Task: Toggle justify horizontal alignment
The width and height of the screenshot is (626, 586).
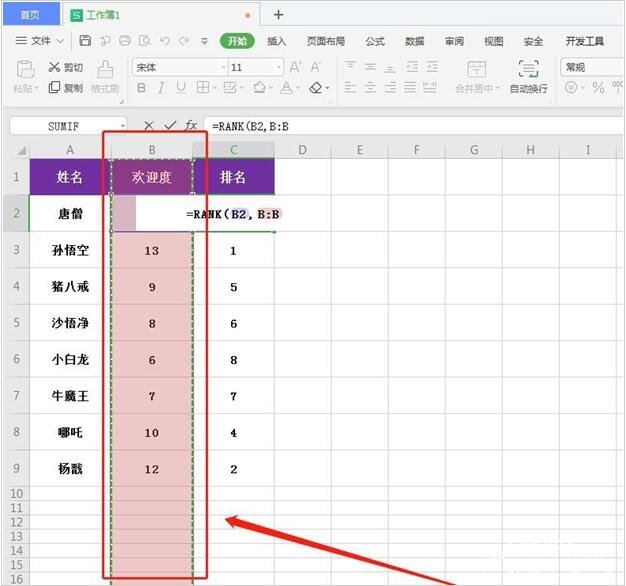Action: 410,87
